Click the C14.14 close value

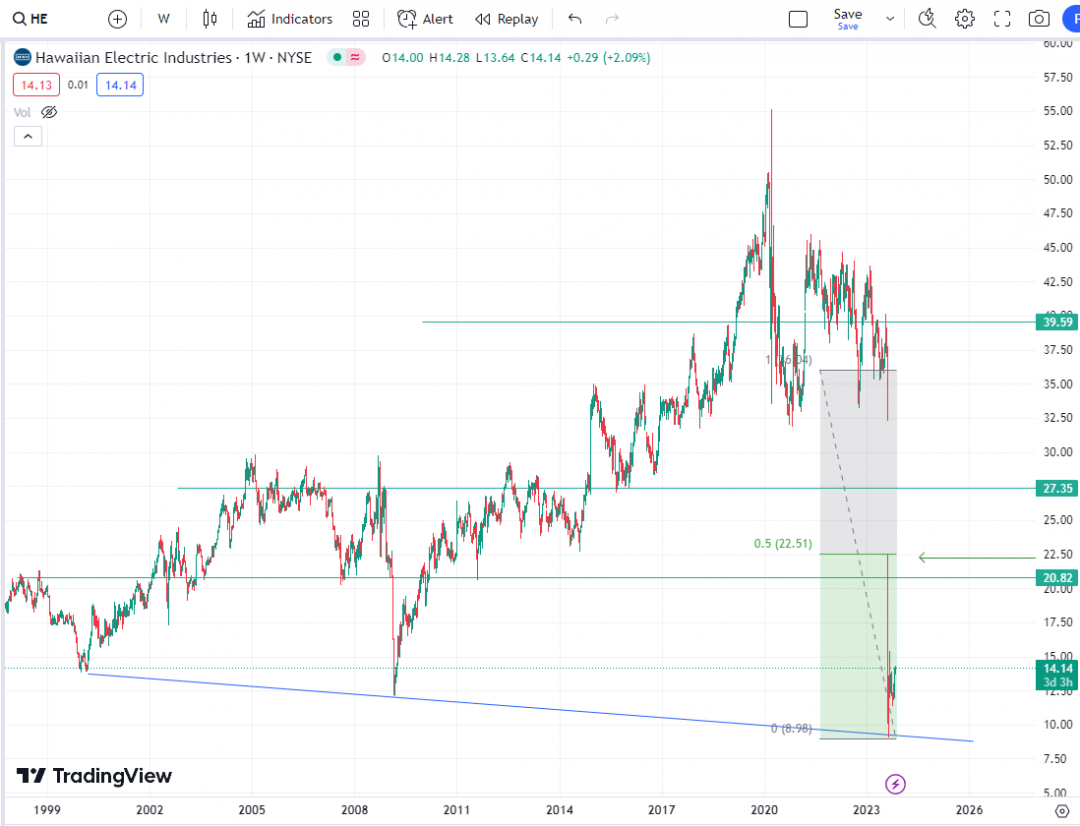[541, 57]
